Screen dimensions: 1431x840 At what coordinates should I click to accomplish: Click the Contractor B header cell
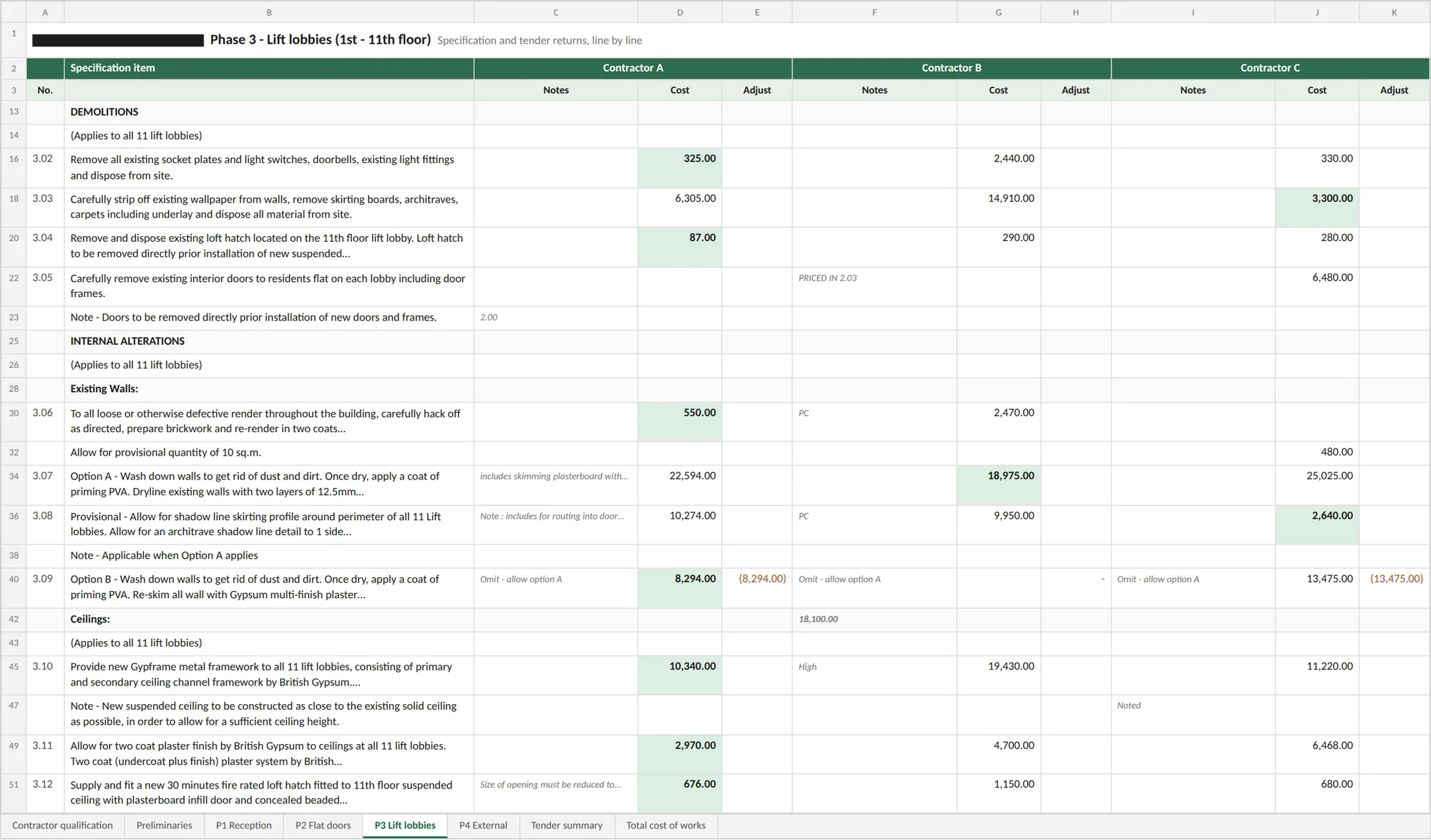(952, 68)
